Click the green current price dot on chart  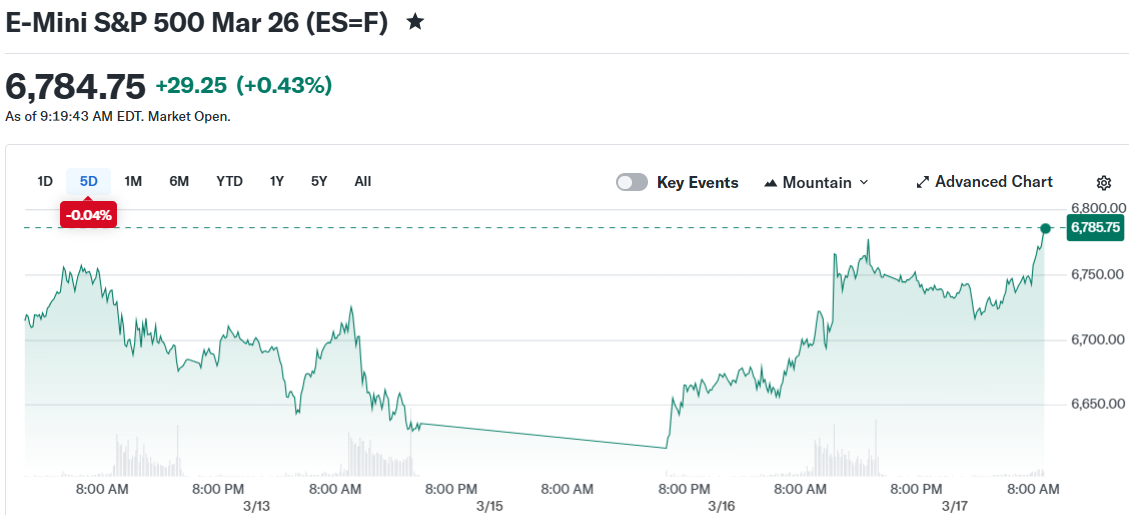point(1045,229)
